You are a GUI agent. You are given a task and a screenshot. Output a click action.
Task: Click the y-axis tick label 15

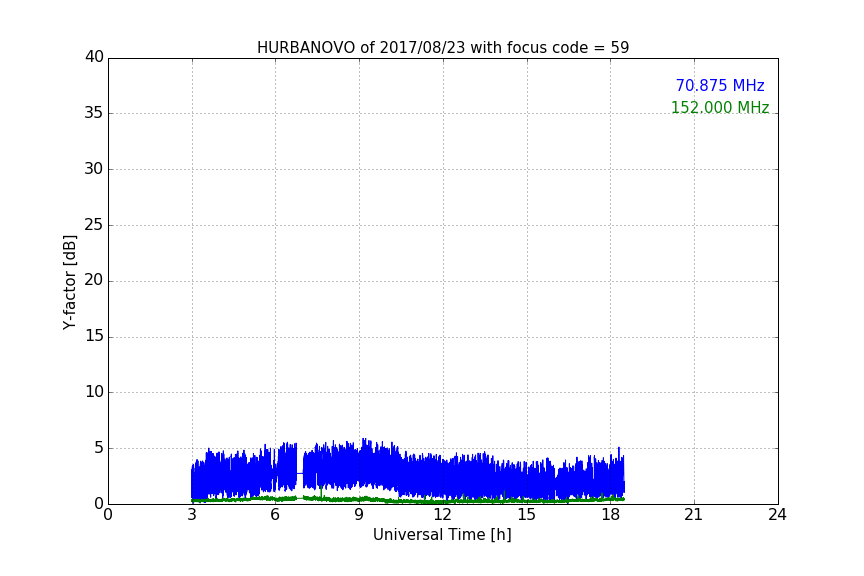[x=94, y=336]
